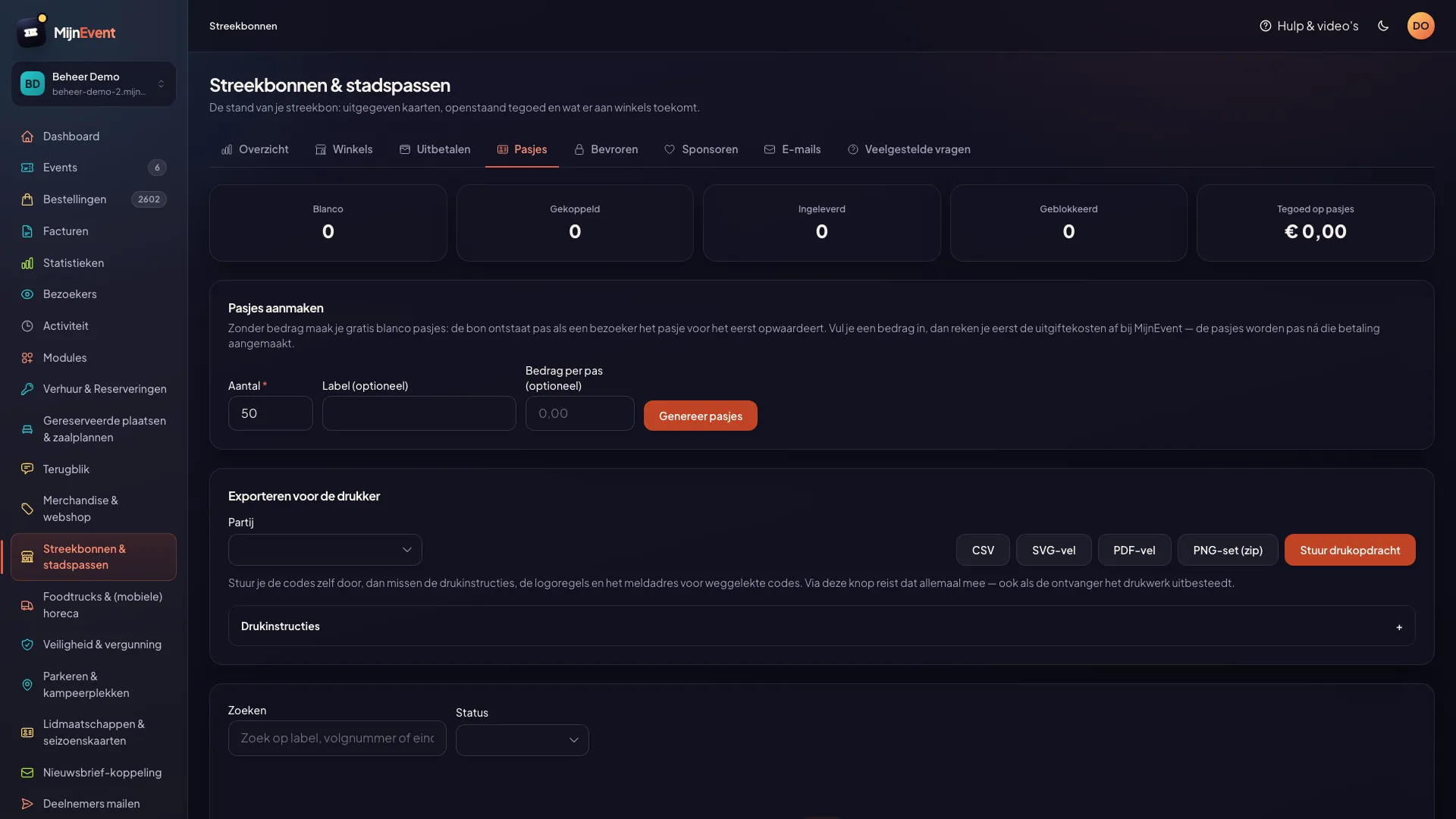Download the PNG-set (zip)
This screenshot has width=1456, height=819.
pos(1227,551)
